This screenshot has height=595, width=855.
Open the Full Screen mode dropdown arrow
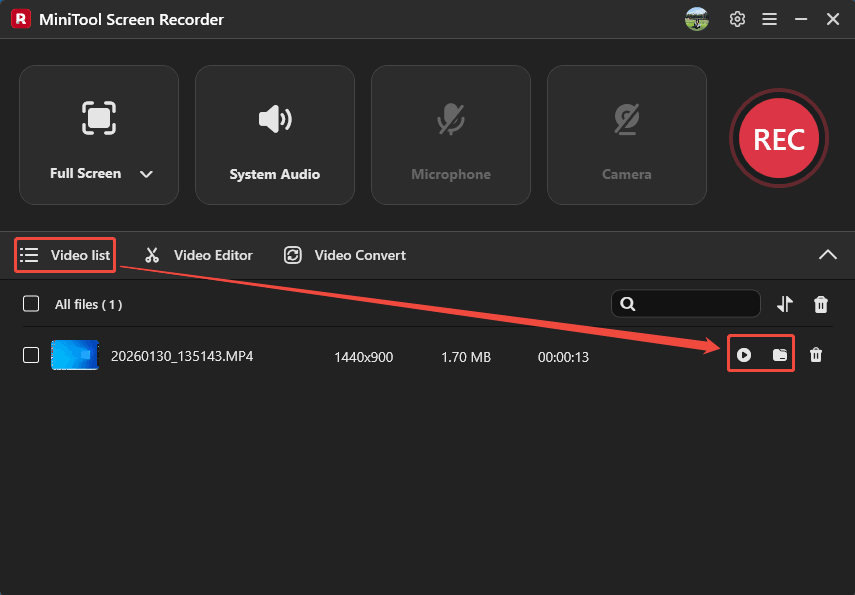(146, 173)
